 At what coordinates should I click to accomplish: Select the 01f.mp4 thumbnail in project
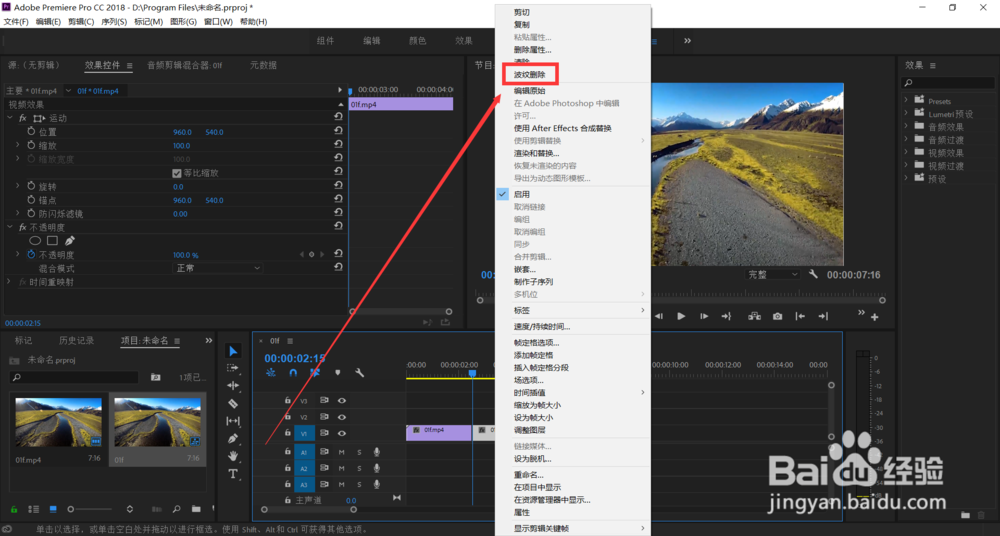[x=58, y=422]
